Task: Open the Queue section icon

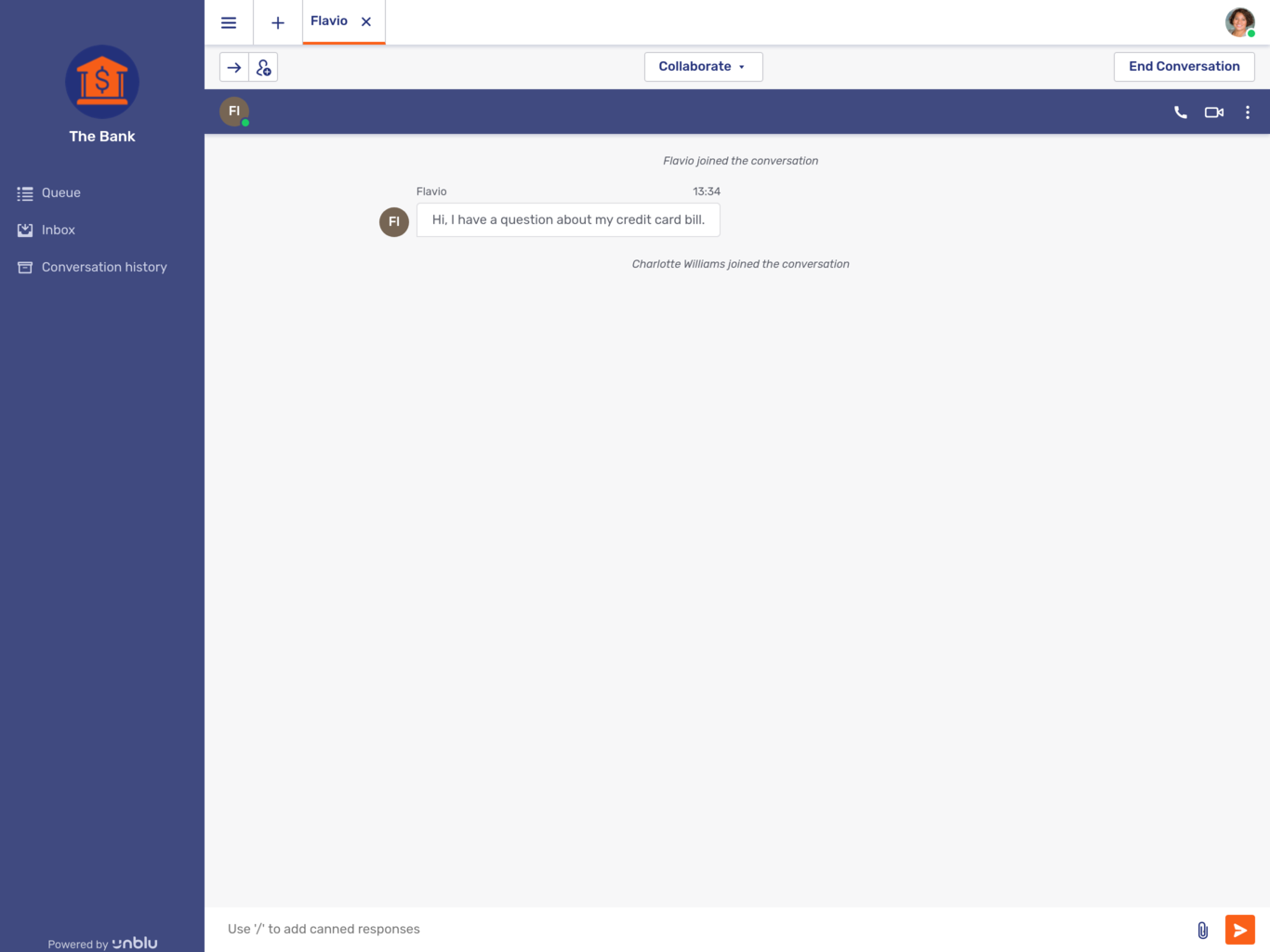Action: (25, 192)
